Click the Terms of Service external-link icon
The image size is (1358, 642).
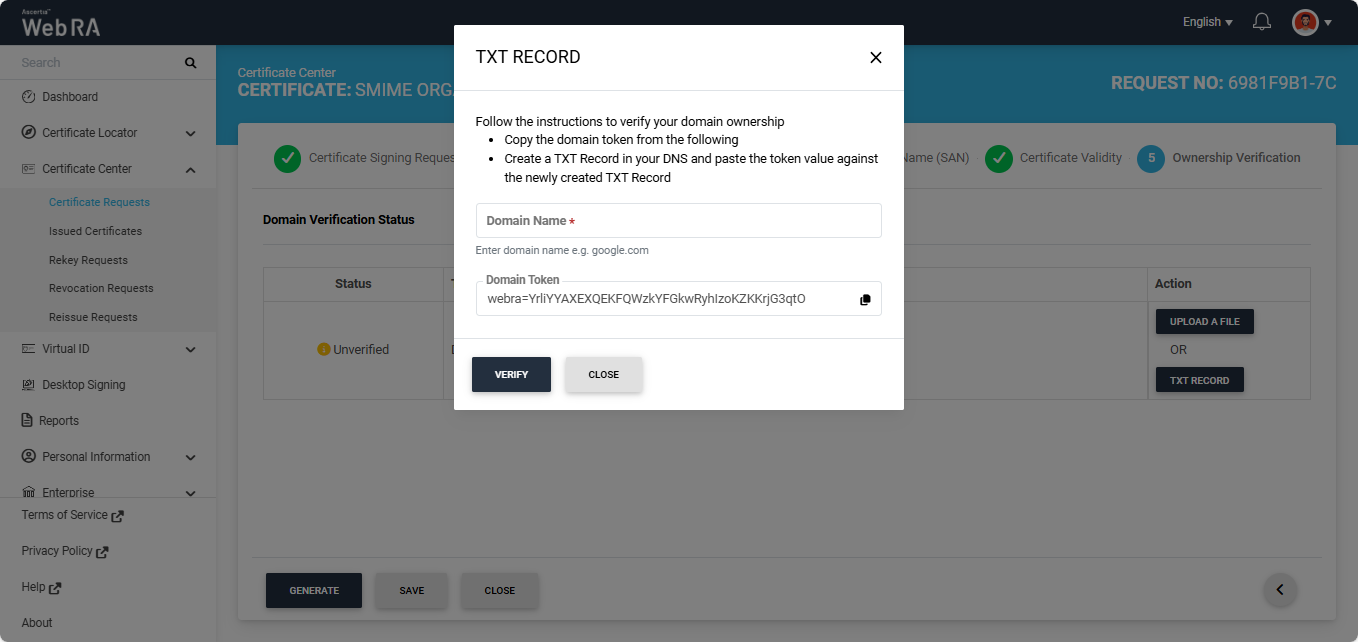click(x=117, y=516)
